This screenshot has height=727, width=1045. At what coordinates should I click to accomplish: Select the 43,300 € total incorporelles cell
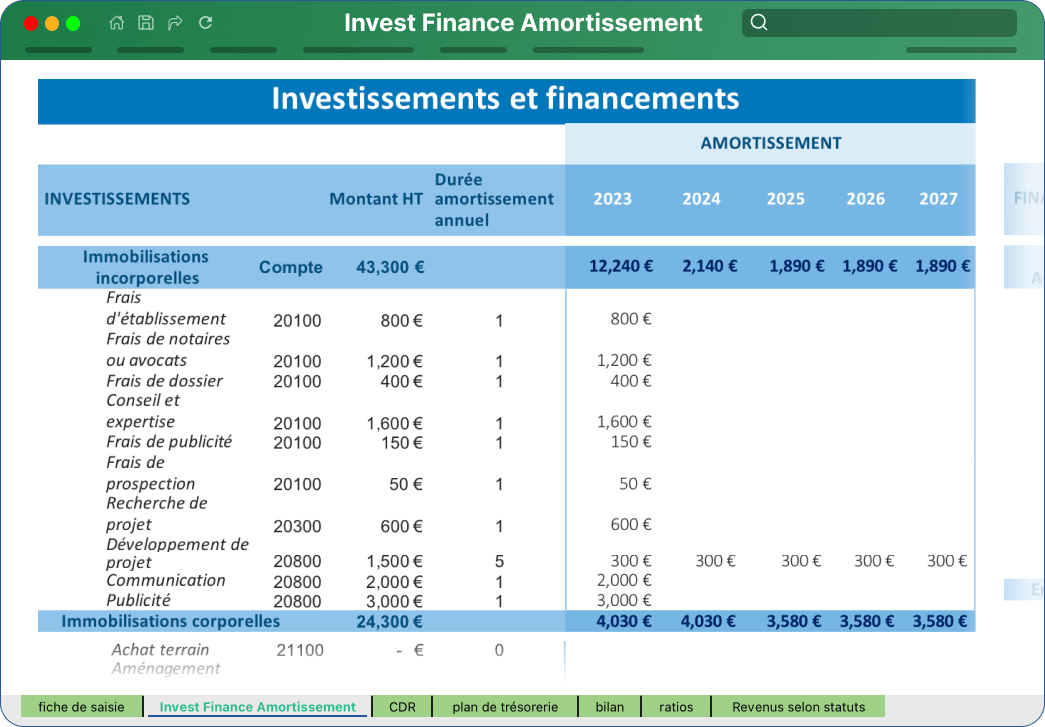point(390,267)
